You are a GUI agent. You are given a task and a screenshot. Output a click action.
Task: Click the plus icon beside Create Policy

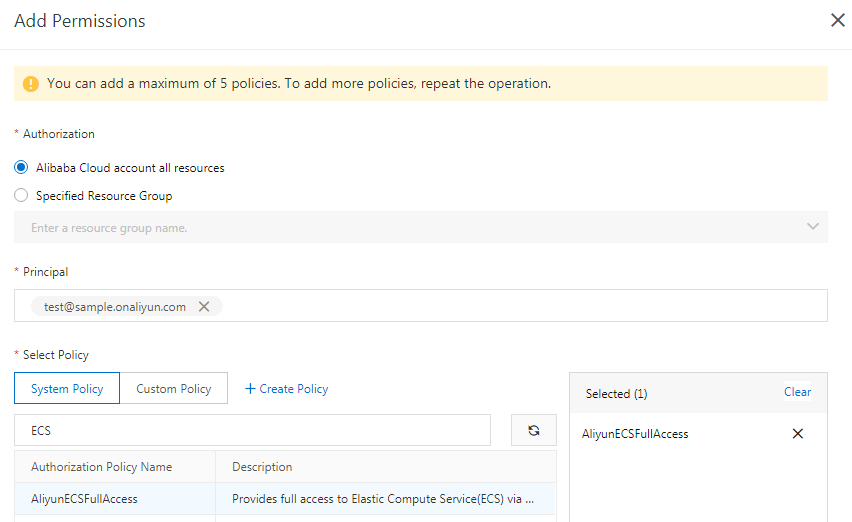(250, 388)
